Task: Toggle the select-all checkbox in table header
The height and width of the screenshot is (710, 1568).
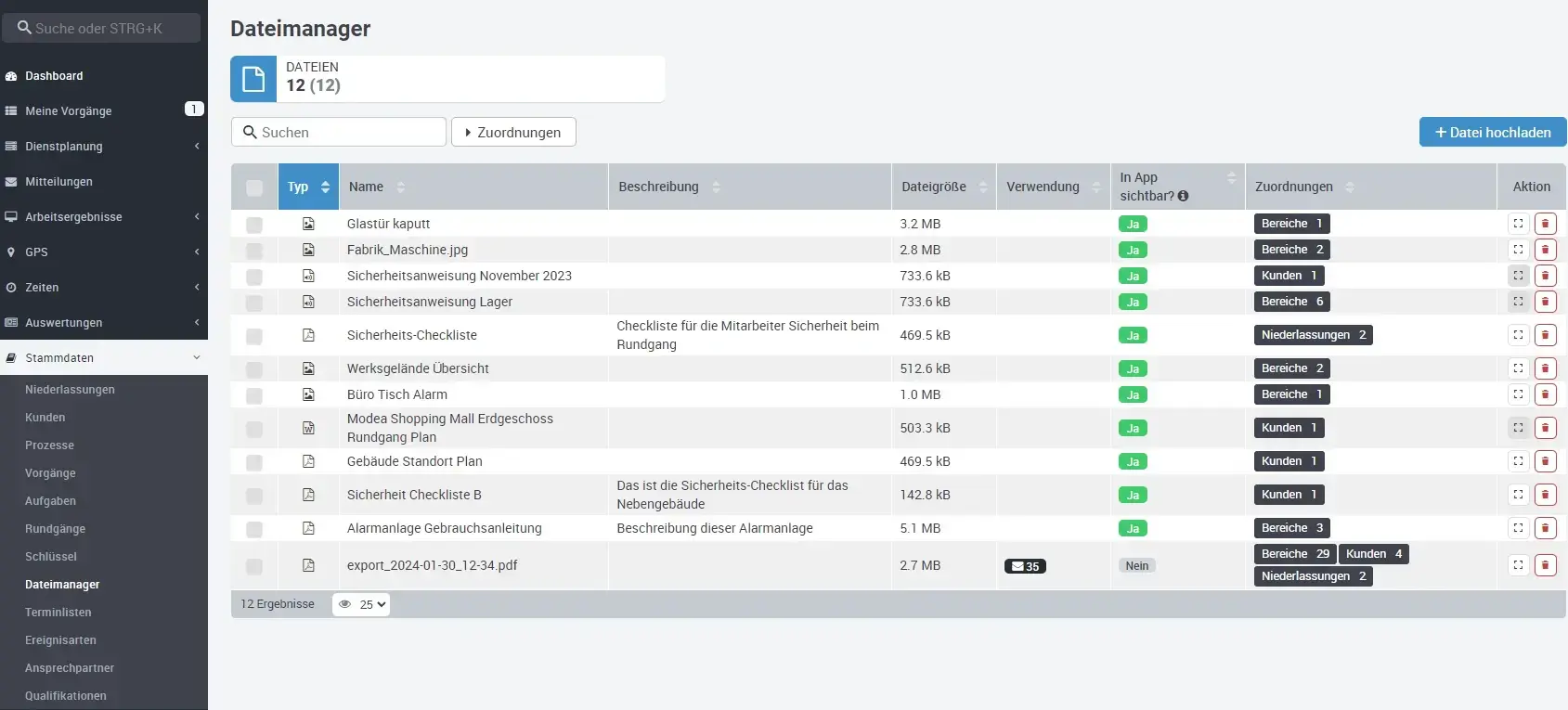Action: [x=254, y=188]
